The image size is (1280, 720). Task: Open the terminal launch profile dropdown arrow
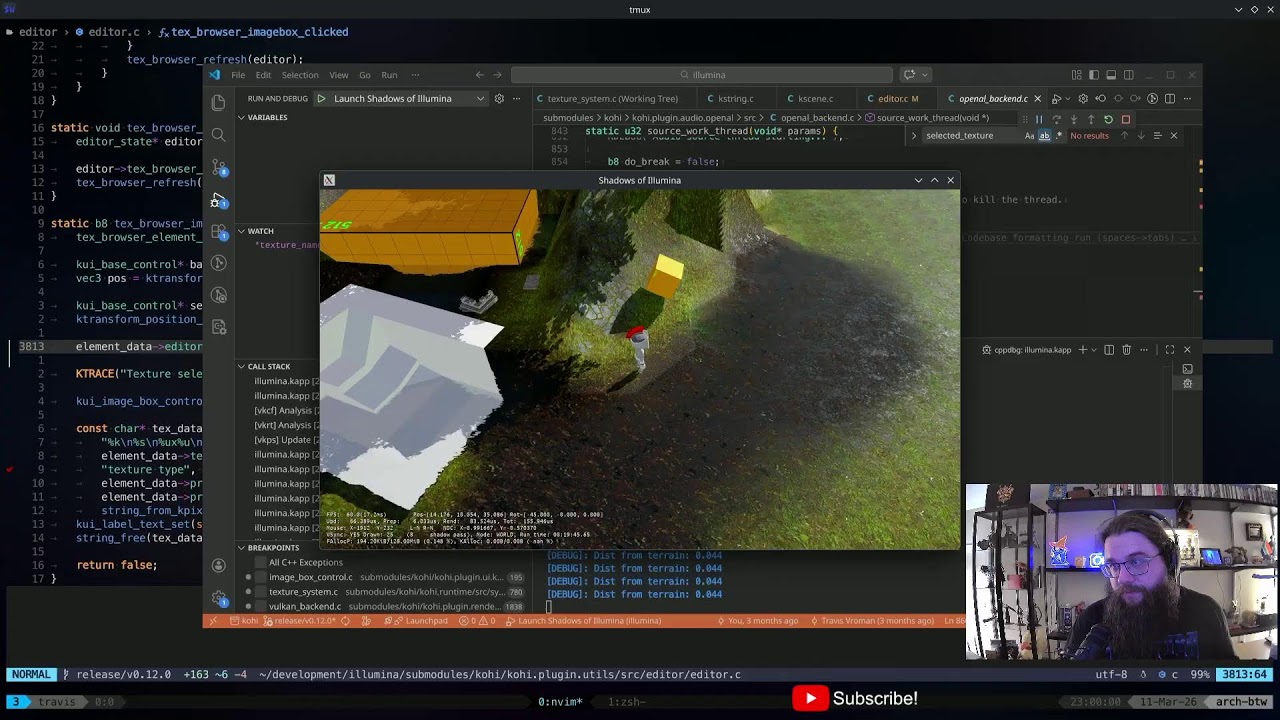1094,350
